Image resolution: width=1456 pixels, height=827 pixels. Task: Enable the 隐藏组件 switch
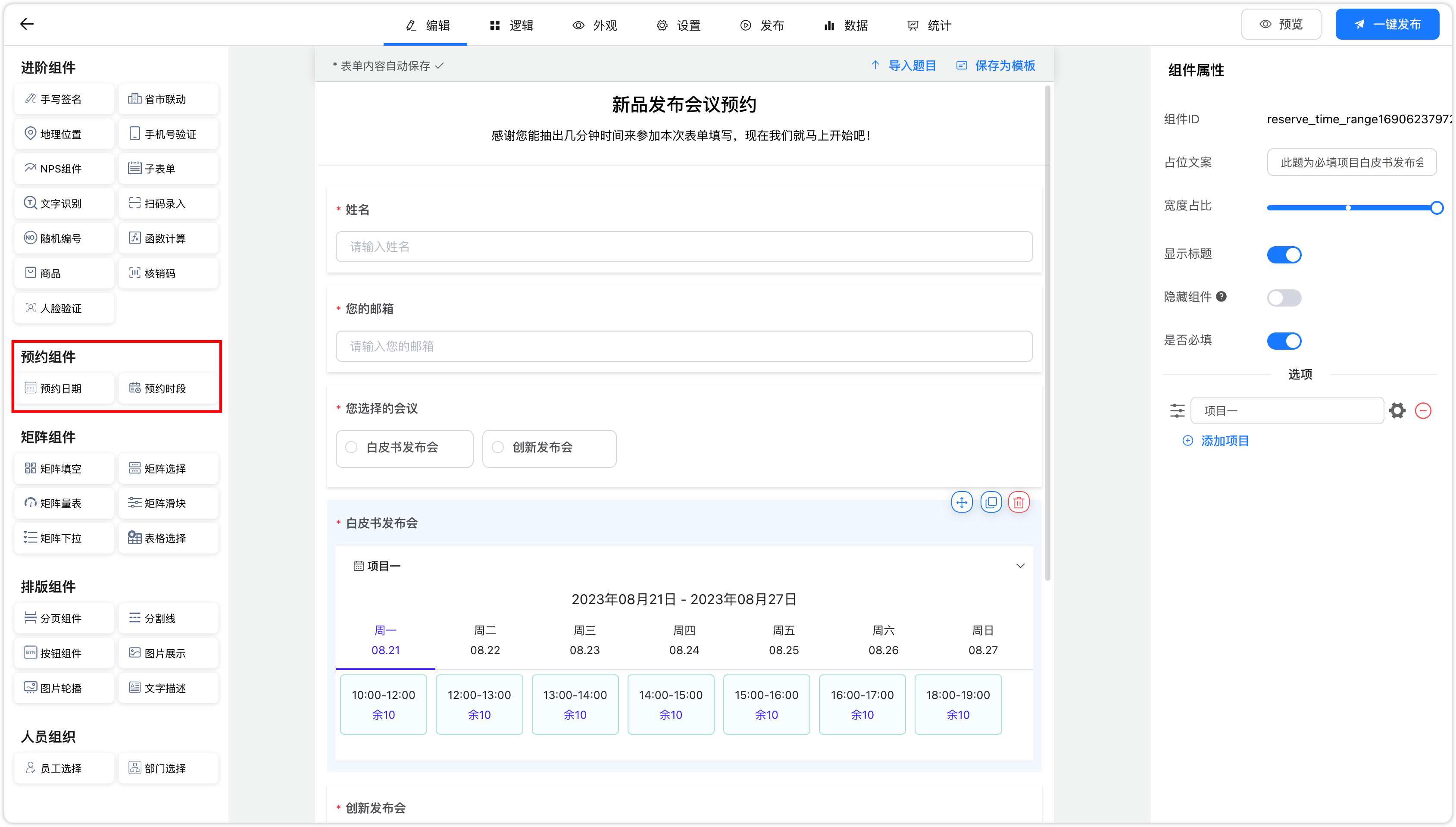coord(1284,298)
